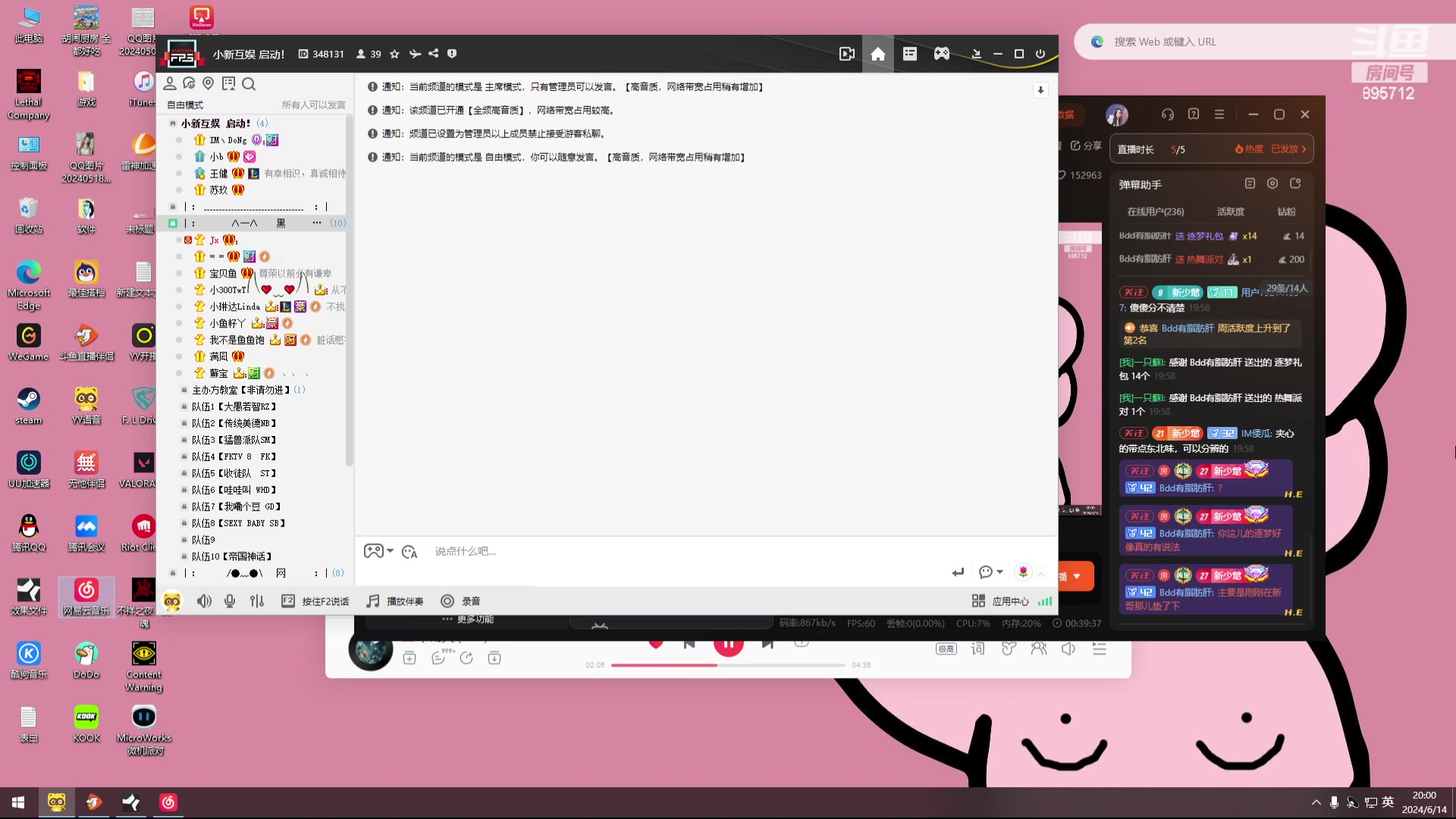Viewport: 1456px width, 819px height.
Task: Send a flower with the rose icon
Action: (1023, 572)
